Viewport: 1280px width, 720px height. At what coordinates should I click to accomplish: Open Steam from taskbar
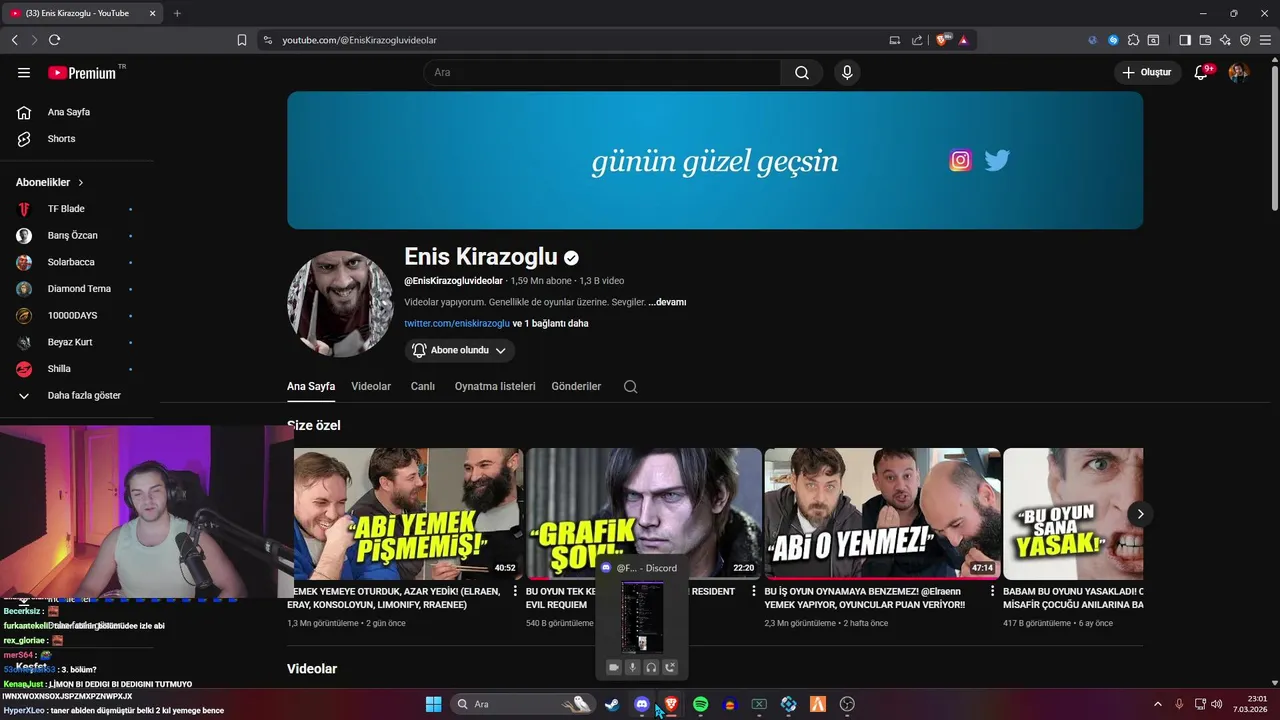coord(612,704)
